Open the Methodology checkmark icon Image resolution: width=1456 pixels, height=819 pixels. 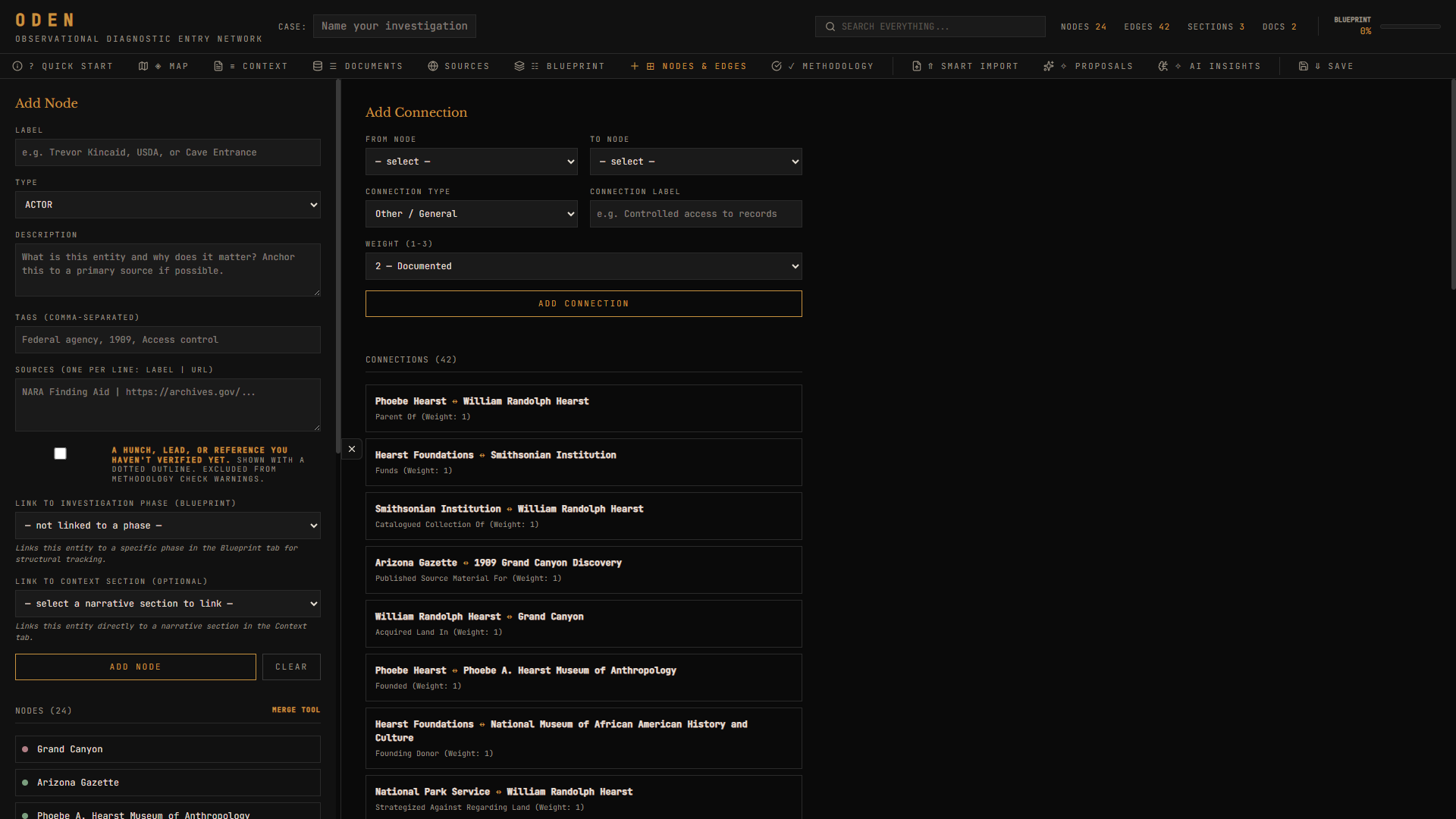tap(777, 66)
